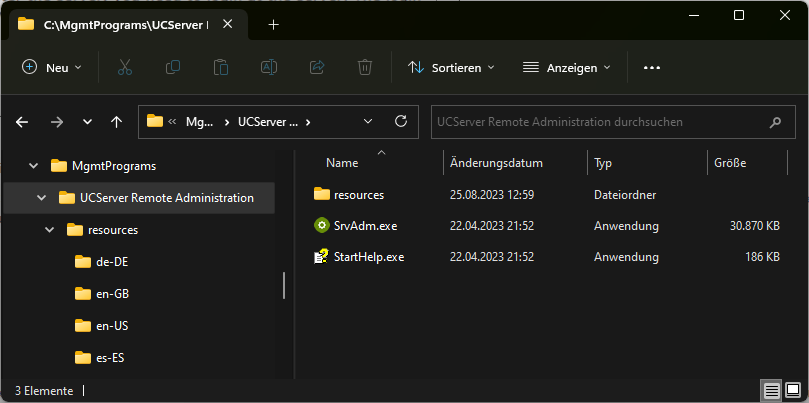Screen dimensions: 809x403
Task: Click the Rename icon in toolbar
Action: click(269, 68)
